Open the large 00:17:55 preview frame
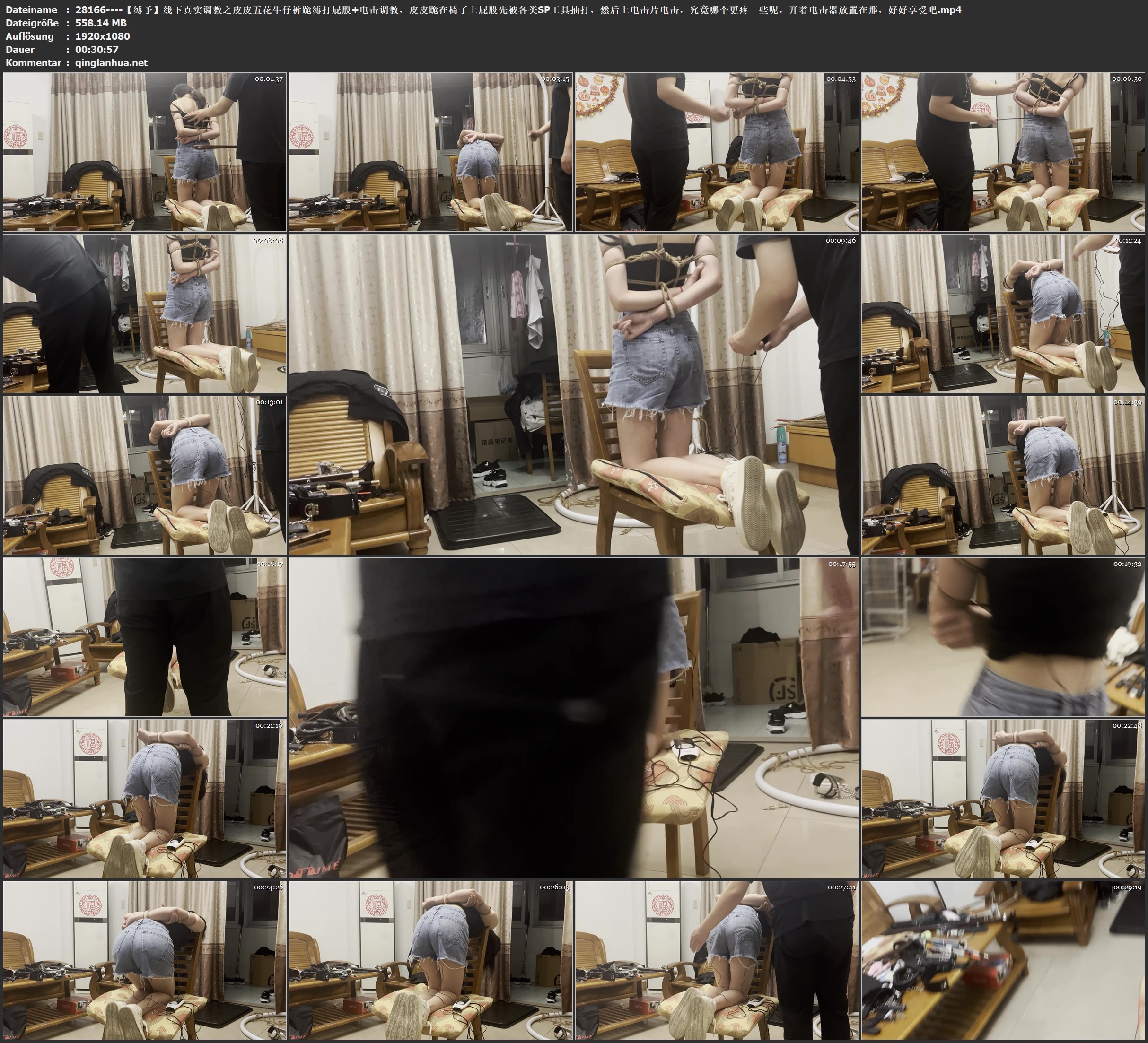Screen dimensions: 1148x1043 tap(573, 718)
